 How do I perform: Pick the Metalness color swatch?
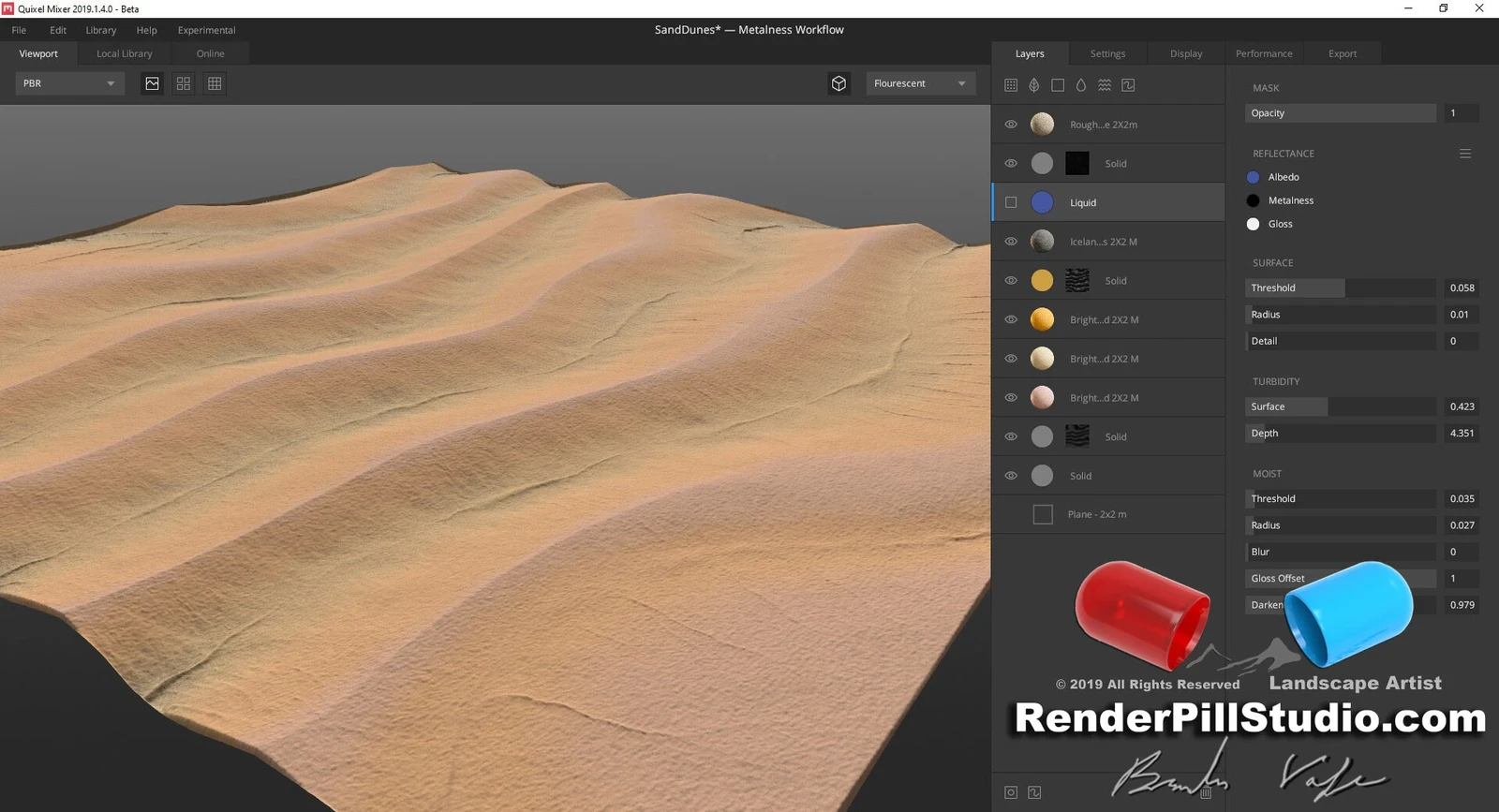pos(1254,200)
